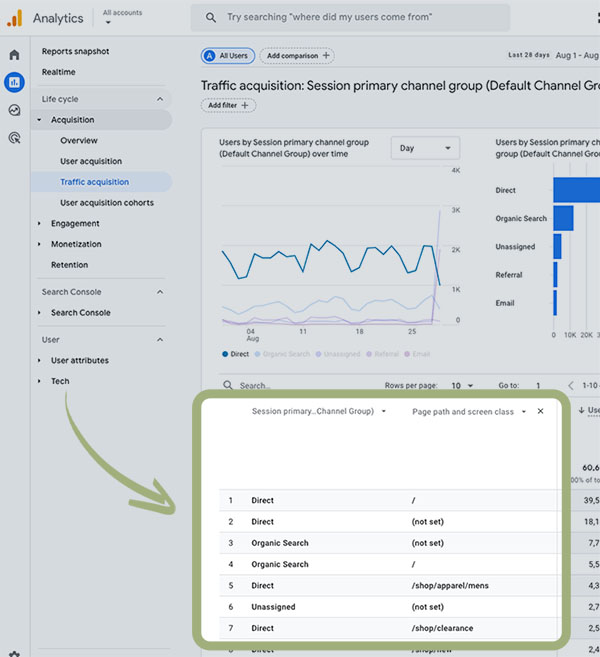Image resolution: width=600 pixels, height=657 pixels.
Task: Toggle the Organic Search legend item
Action: [282, 354]
